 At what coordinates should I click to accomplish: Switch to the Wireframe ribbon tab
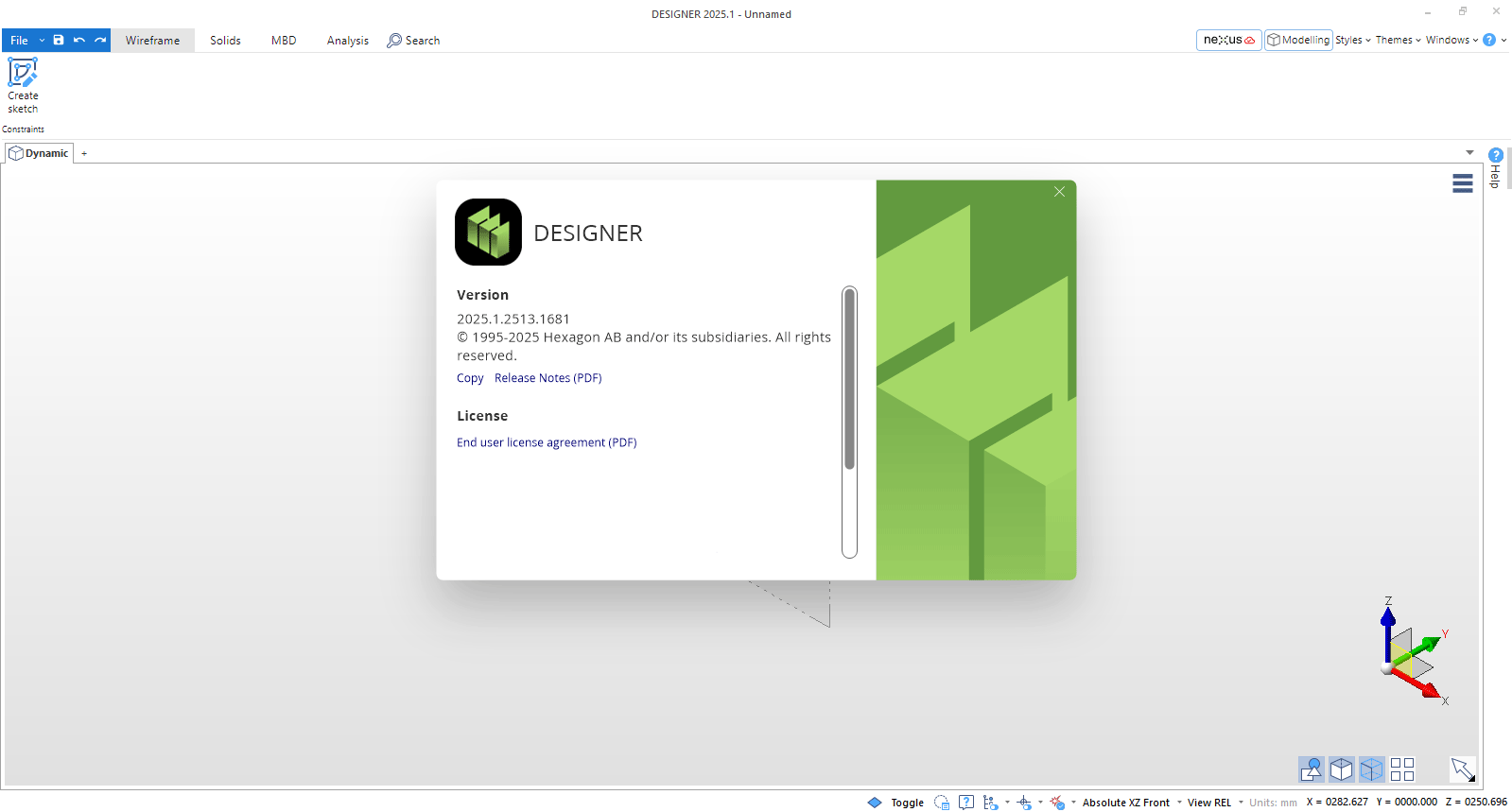[152, 41]
